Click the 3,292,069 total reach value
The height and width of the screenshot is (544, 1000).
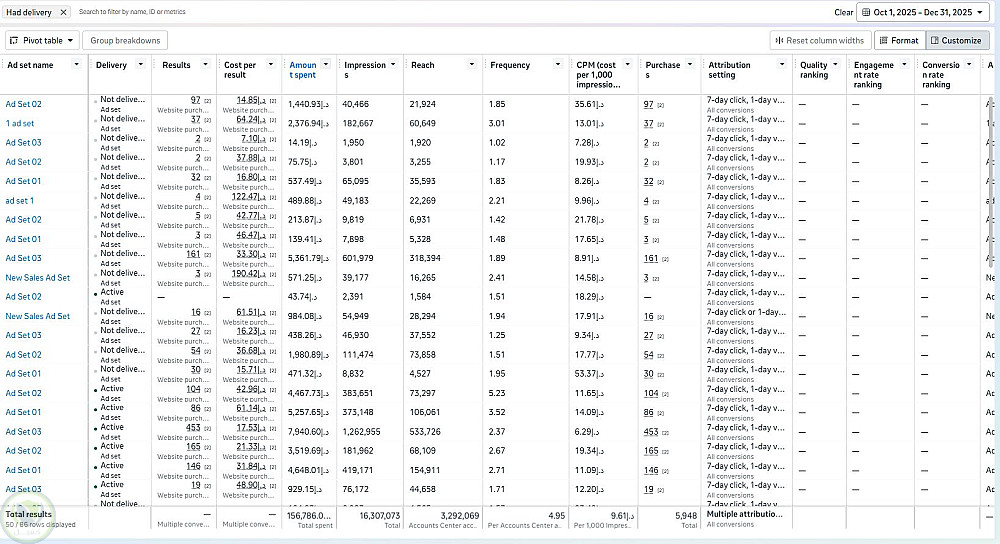coord(459,515)
